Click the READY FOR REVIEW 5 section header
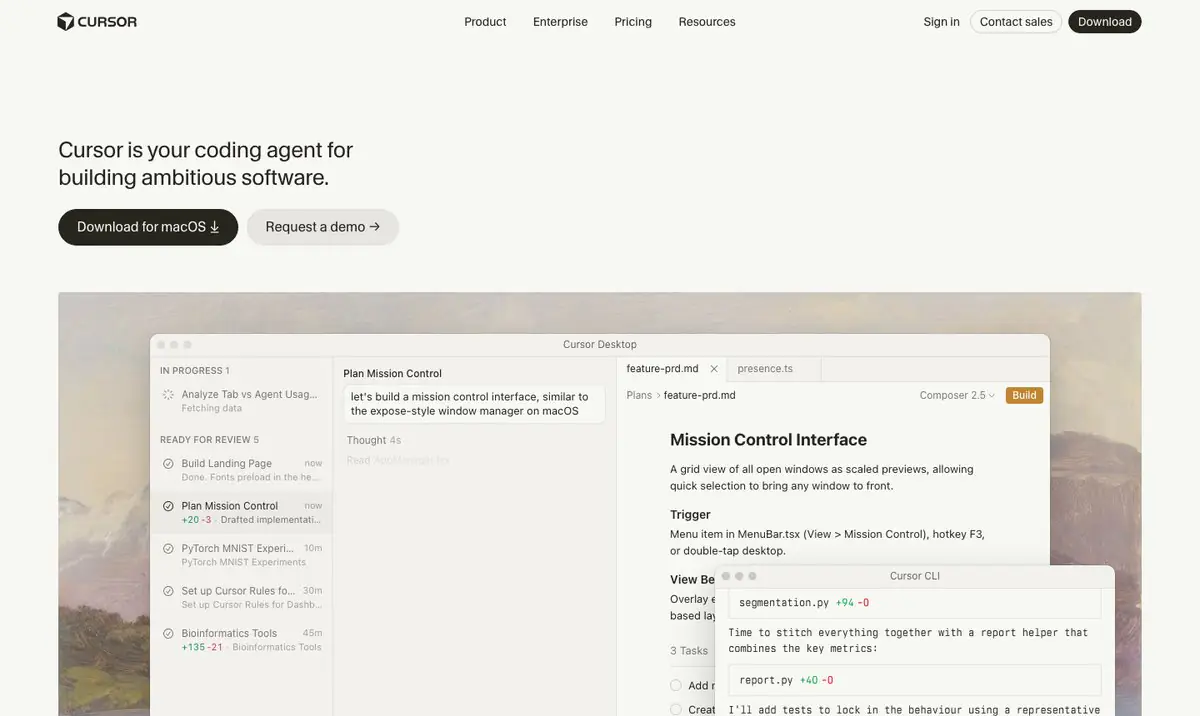The width and height of the screenshot is (1200, 716). tap(209, 440)
